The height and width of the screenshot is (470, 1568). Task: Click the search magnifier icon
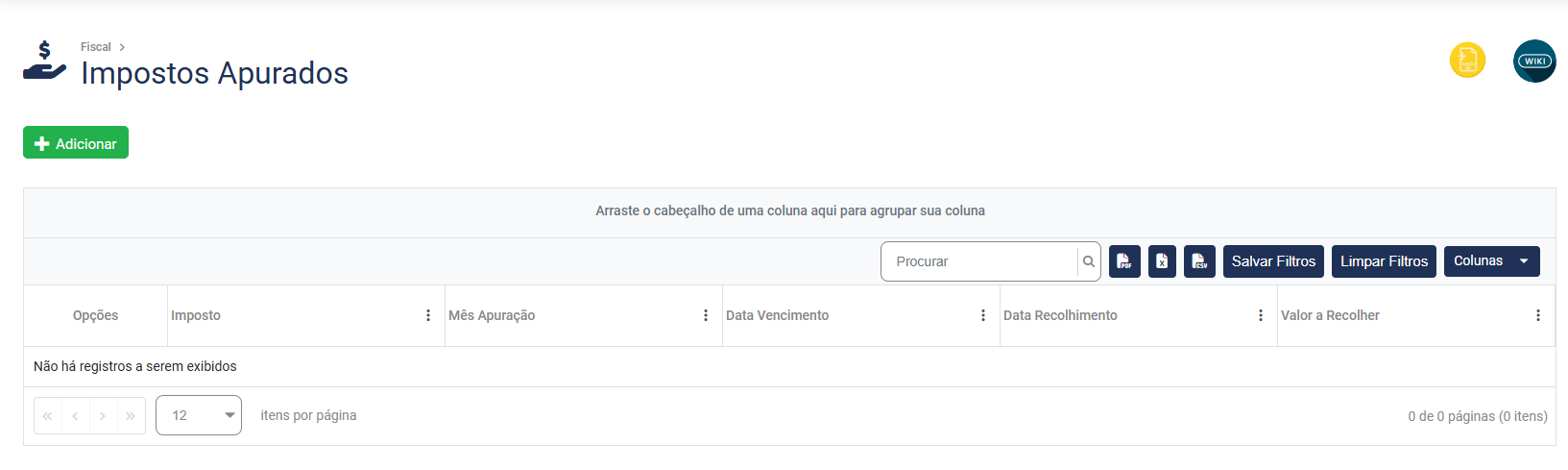(x=1089, y=261)
